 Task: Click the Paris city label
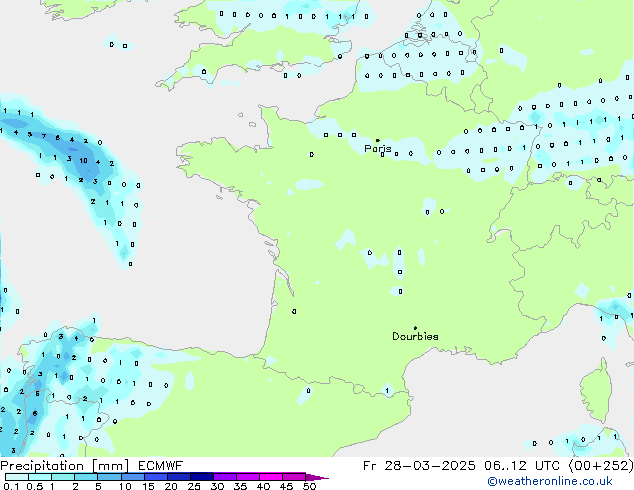pyautogui.click(x=378, y=148)
